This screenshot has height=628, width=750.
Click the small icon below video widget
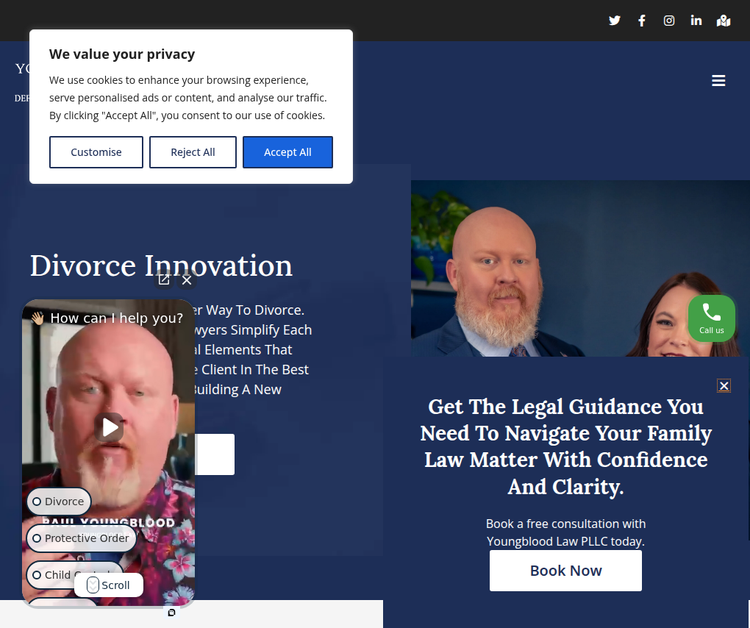pyautogui.click(x=171, y=613)
